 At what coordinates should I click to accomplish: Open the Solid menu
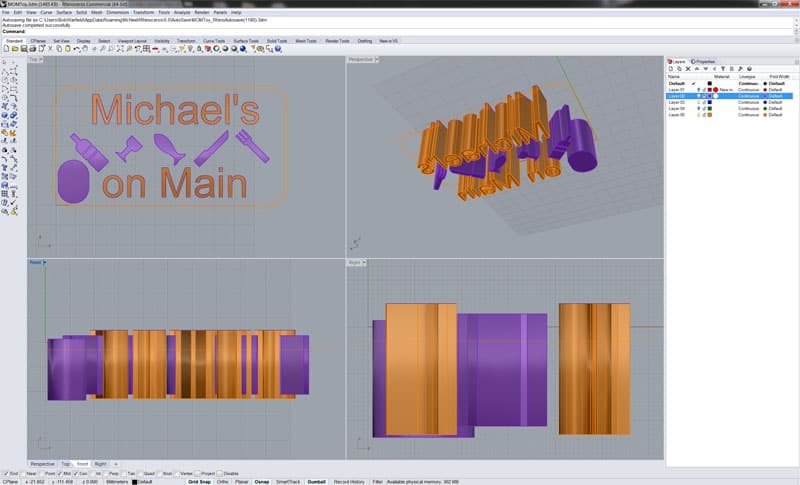81,12
